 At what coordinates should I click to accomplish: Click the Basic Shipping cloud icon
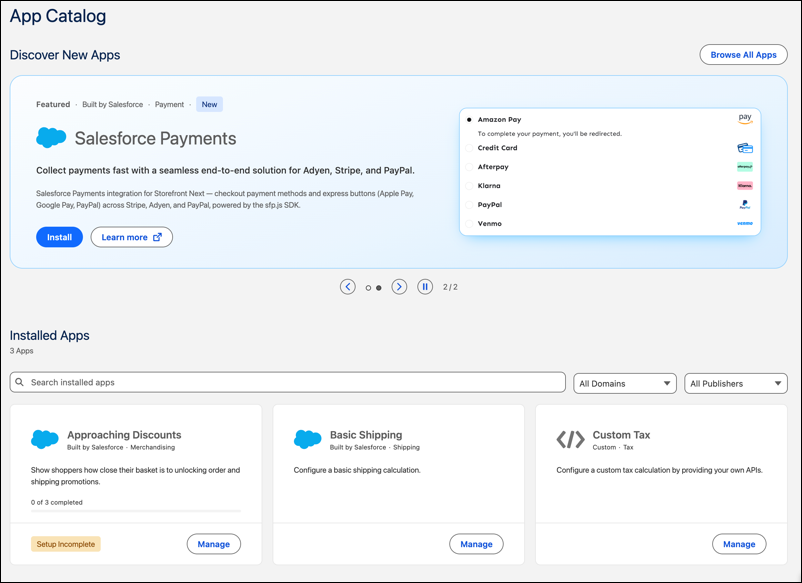(307, 439)
